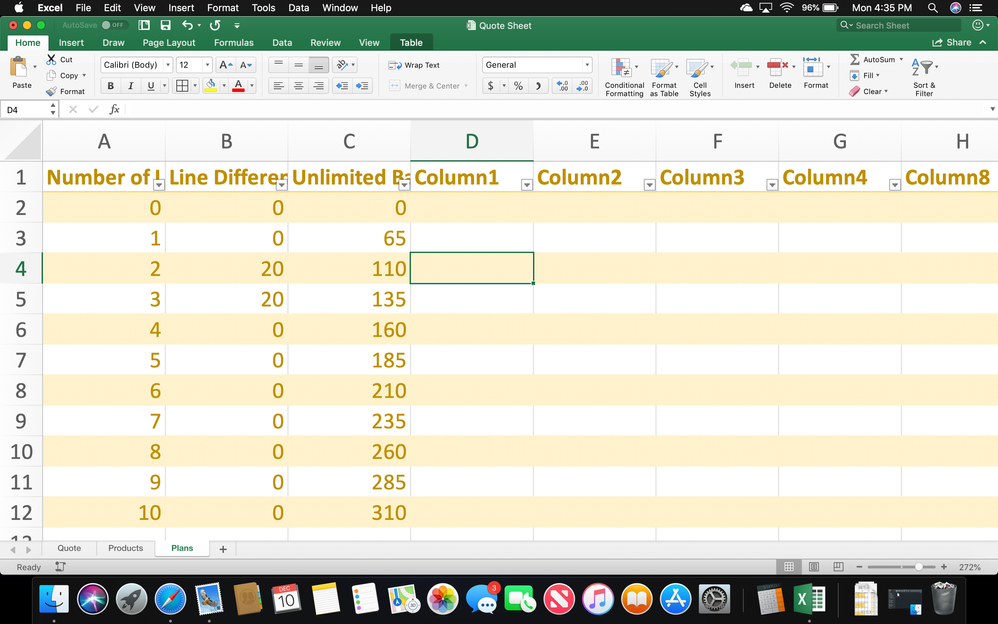Toggle italic formatting
Viewport: 998px width, 624px height.
(x=129, y=85)
